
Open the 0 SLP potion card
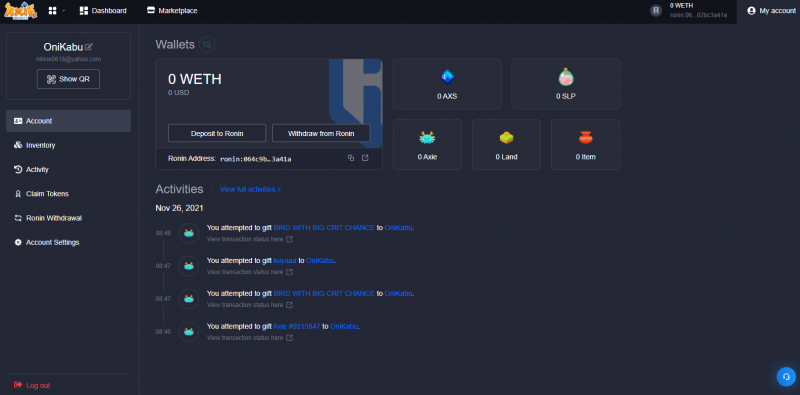coord(565,84)
